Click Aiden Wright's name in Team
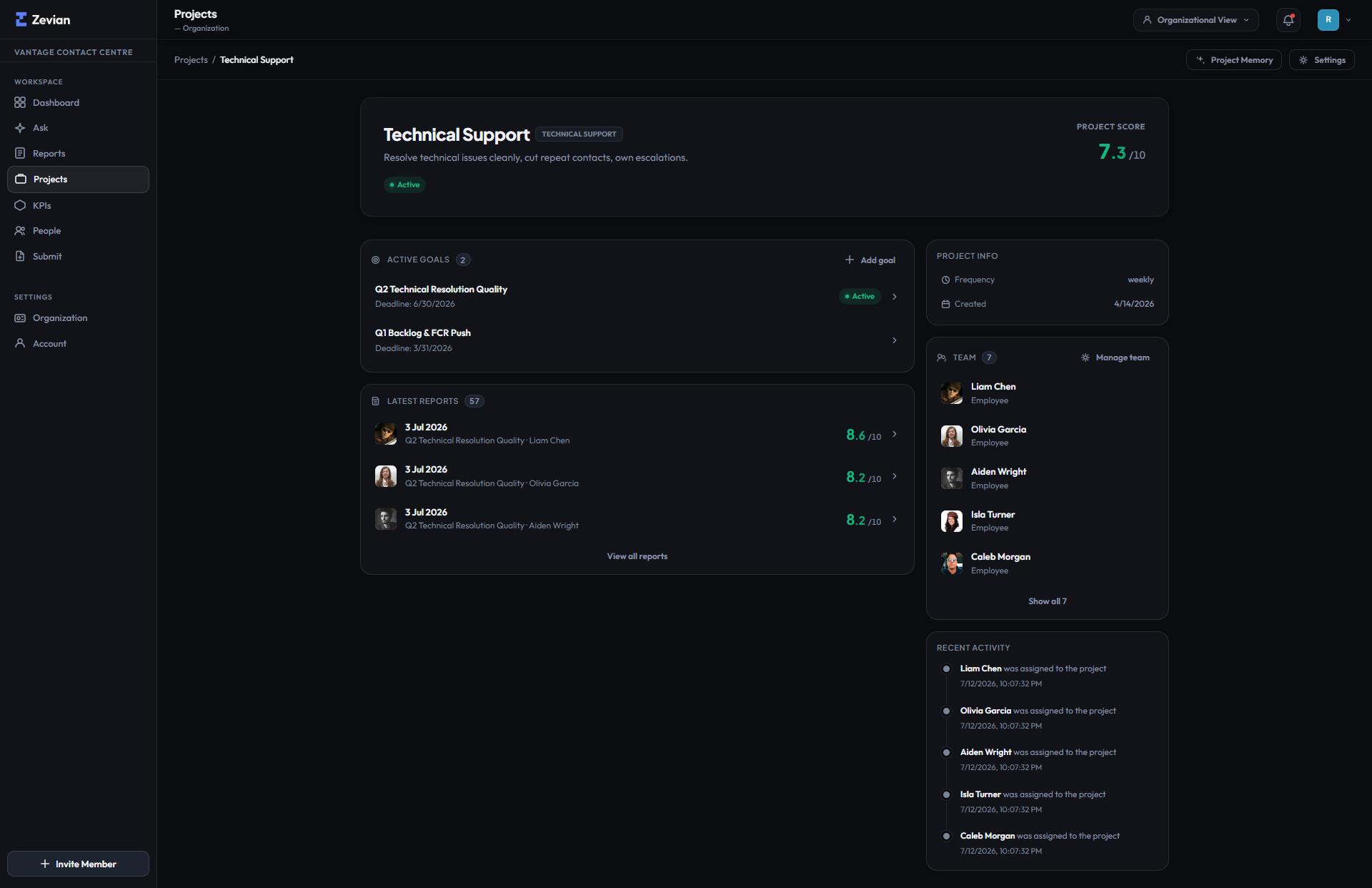 pyautogui.click(x=998, y=471)
